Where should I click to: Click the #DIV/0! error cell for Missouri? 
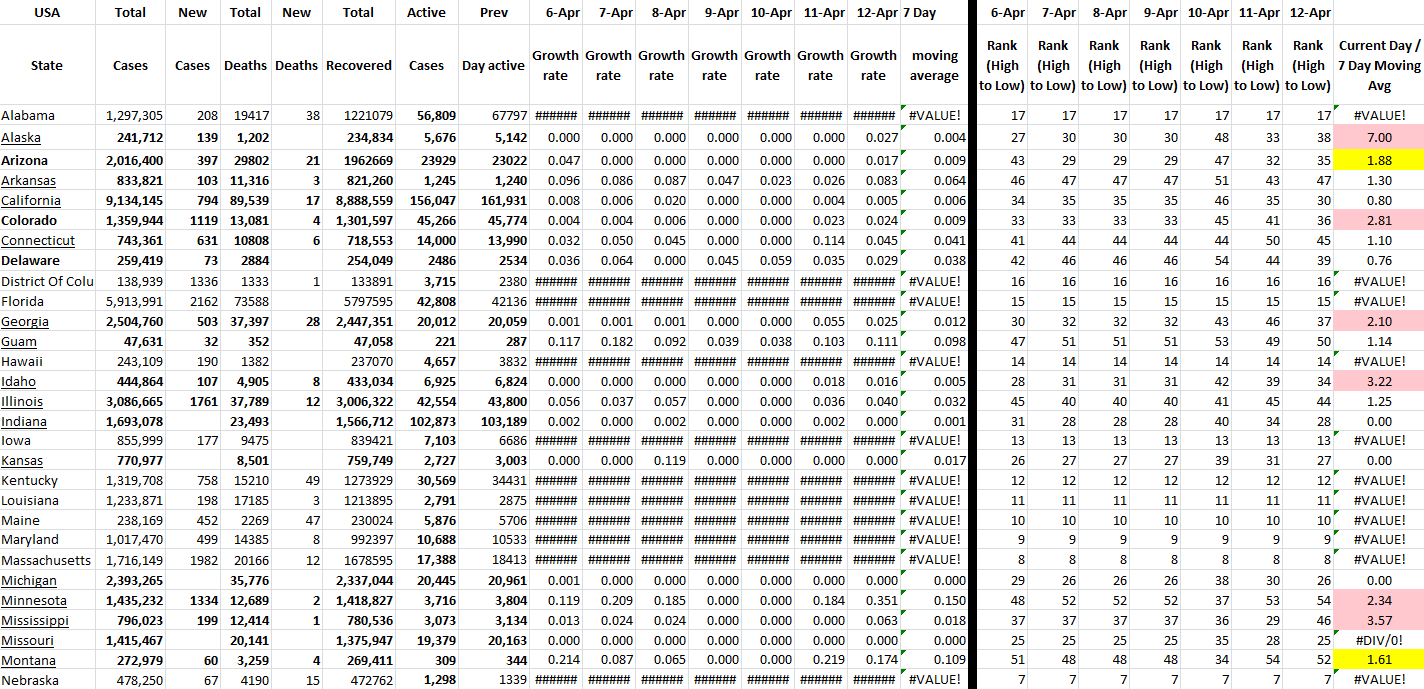click(1379, 641)
